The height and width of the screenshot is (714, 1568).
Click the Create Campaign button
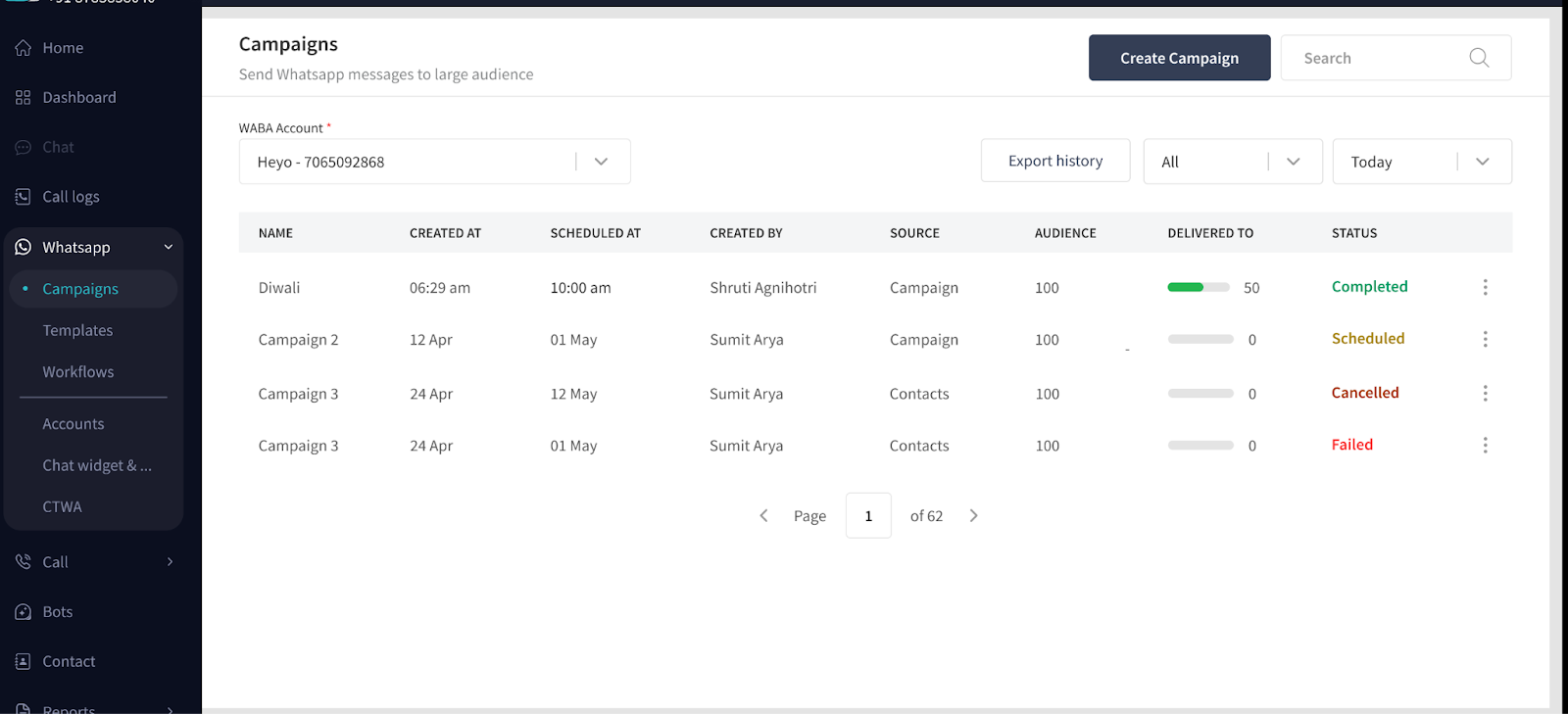click(1179, 58)
